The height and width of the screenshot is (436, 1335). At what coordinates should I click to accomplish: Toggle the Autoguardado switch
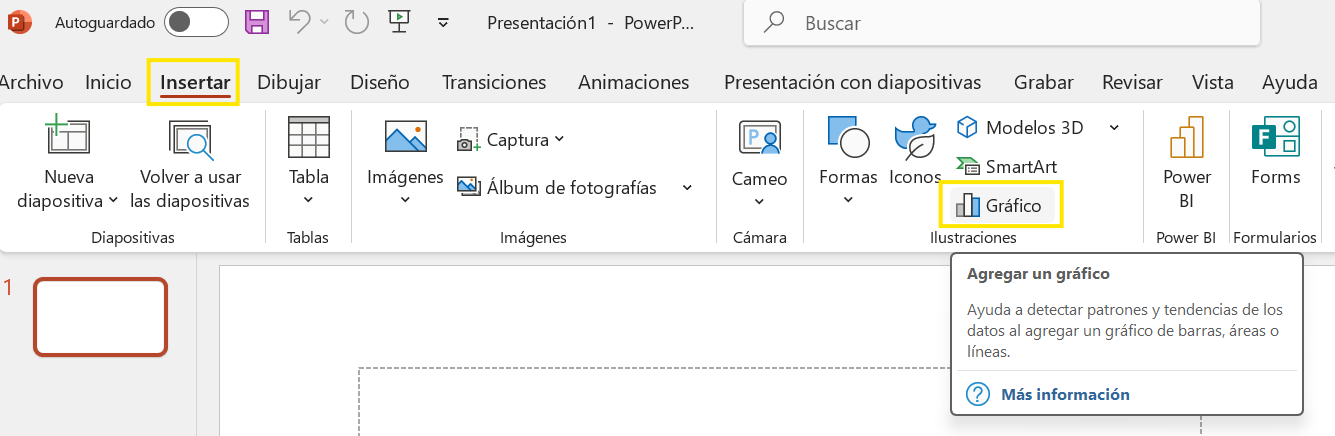tap(195, 22)
